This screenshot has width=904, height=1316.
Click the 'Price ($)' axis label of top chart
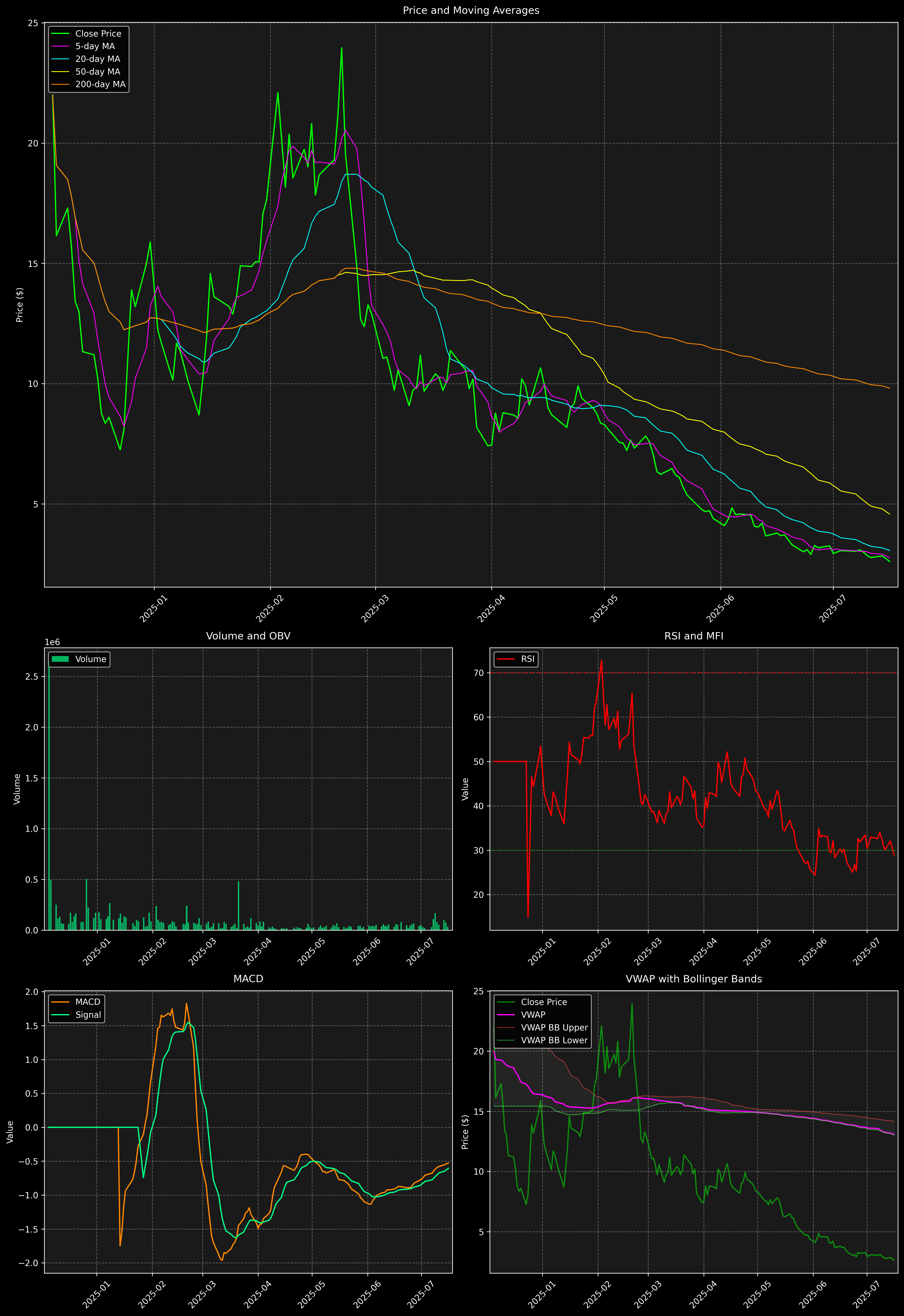point(20,305)
